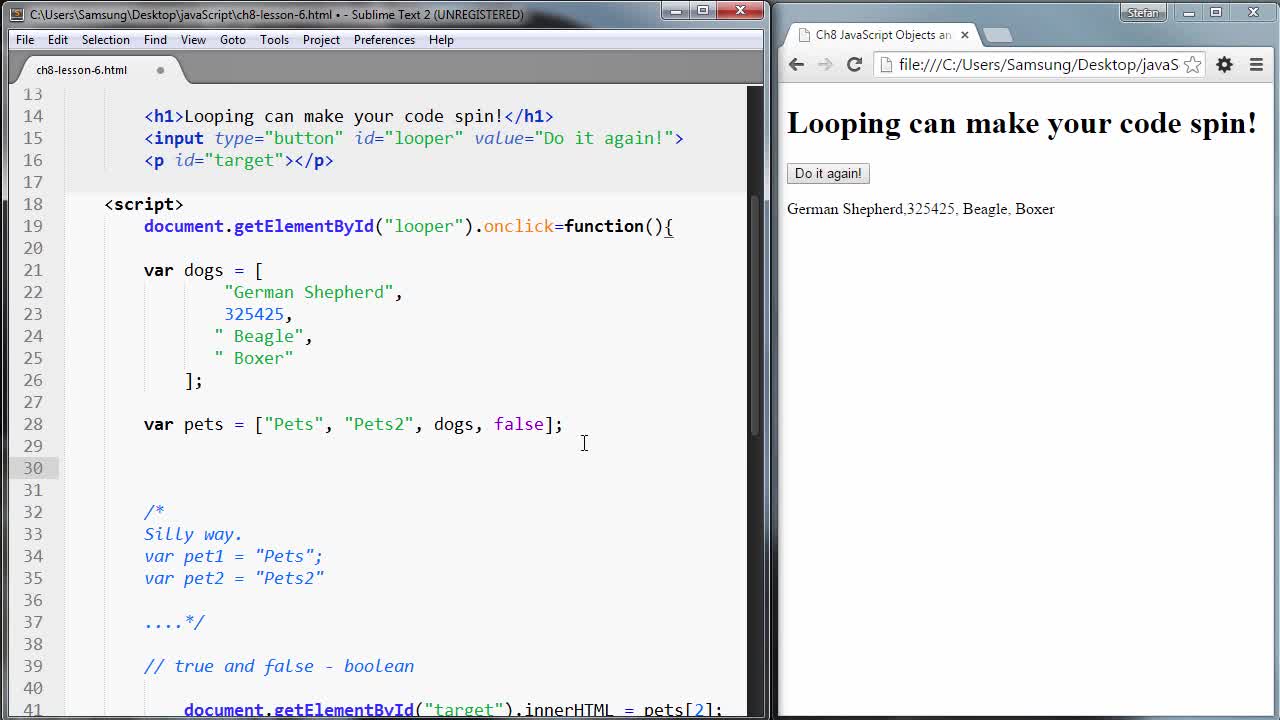The width and height of the screenshot is (1280, 720).
Task: Open the Project menu
Action: pos(321,40)
